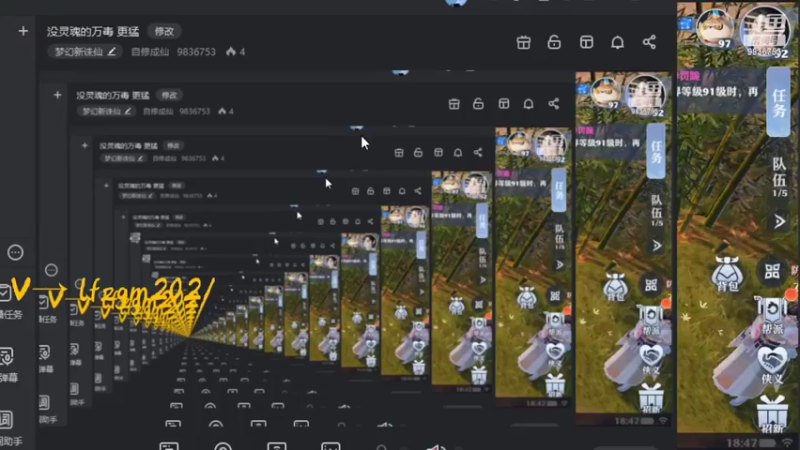Open the 招新 gift box in the second-largest game preview
The width and height of the screenshot is (800, 450).
651,398
